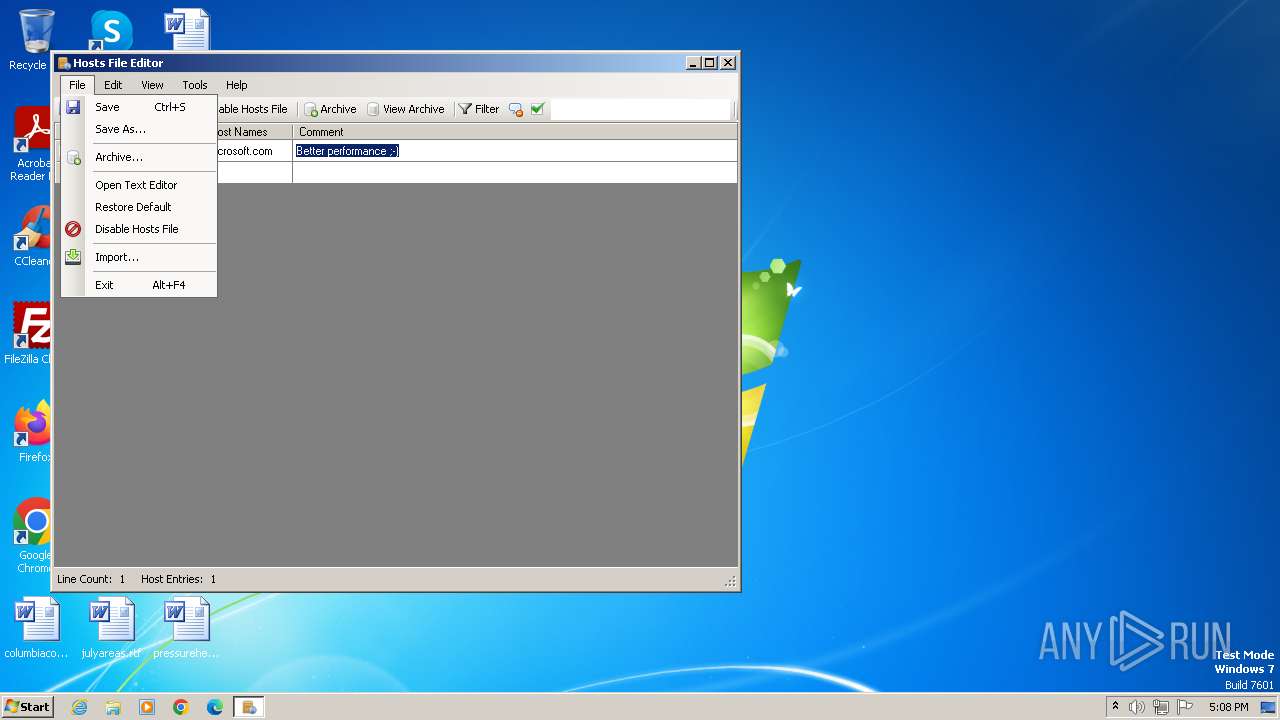
Task: Open Windows Explorer from taskbar
Action: (x=113, y=707)
